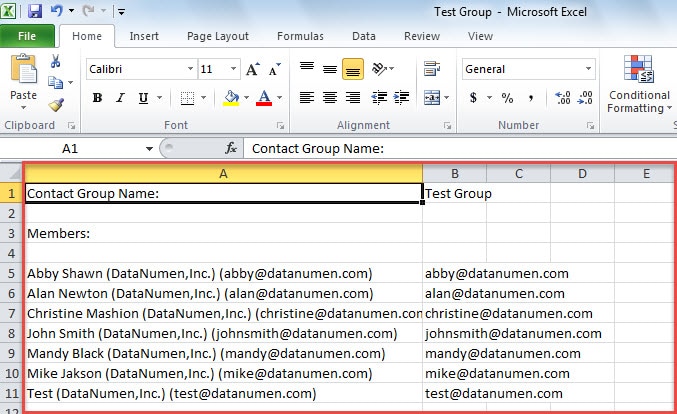Click the Orientation text rotation icon
Image resolution: width=677 pixels, height=414 pixels.
click(x=380, y=69)
